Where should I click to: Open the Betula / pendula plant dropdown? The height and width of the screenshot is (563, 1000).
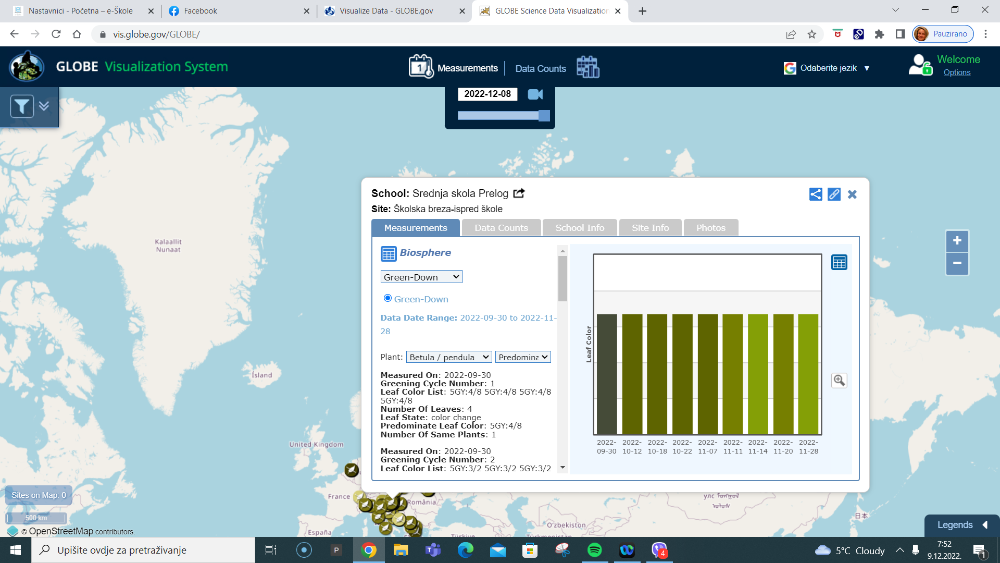click(x=449, y=357)
